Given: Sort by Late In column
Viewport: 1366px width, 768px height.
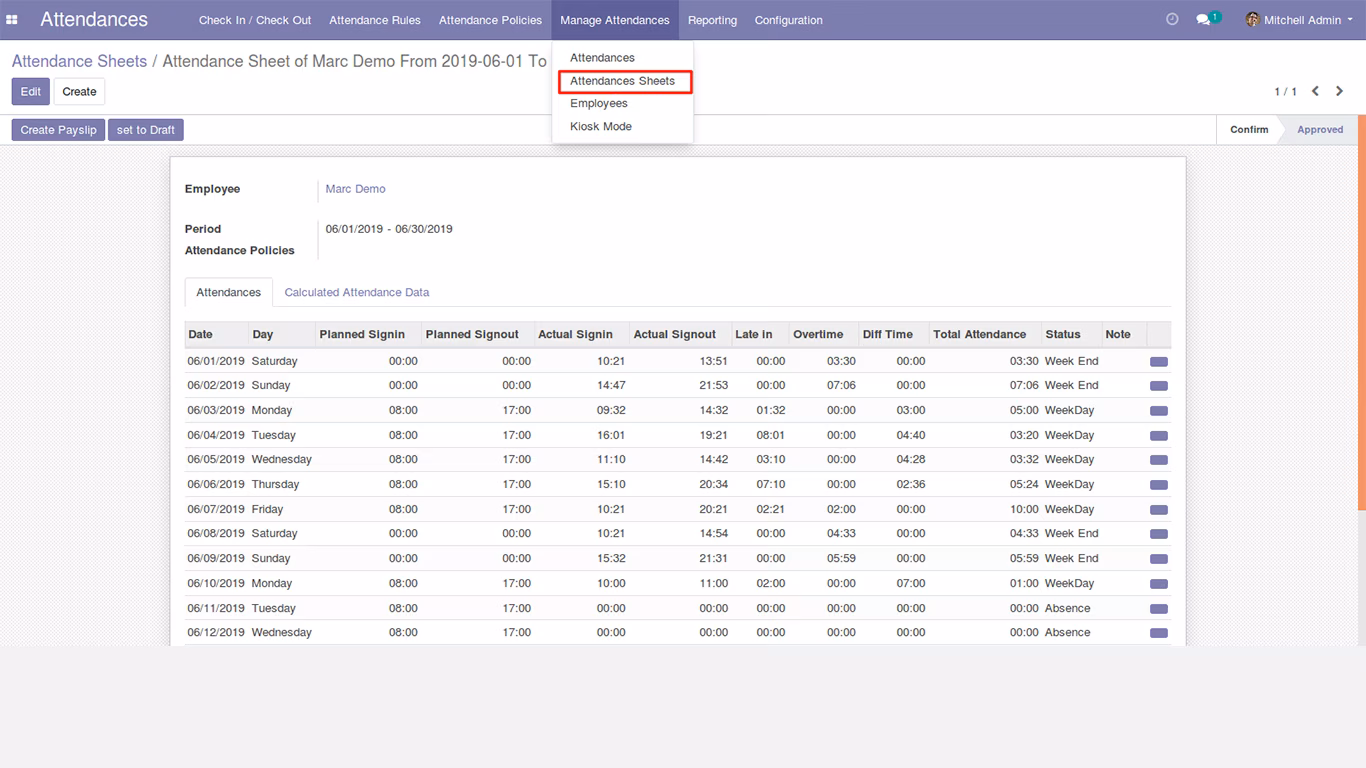Looking at the screenshot, I should click(x=761, y=335).
